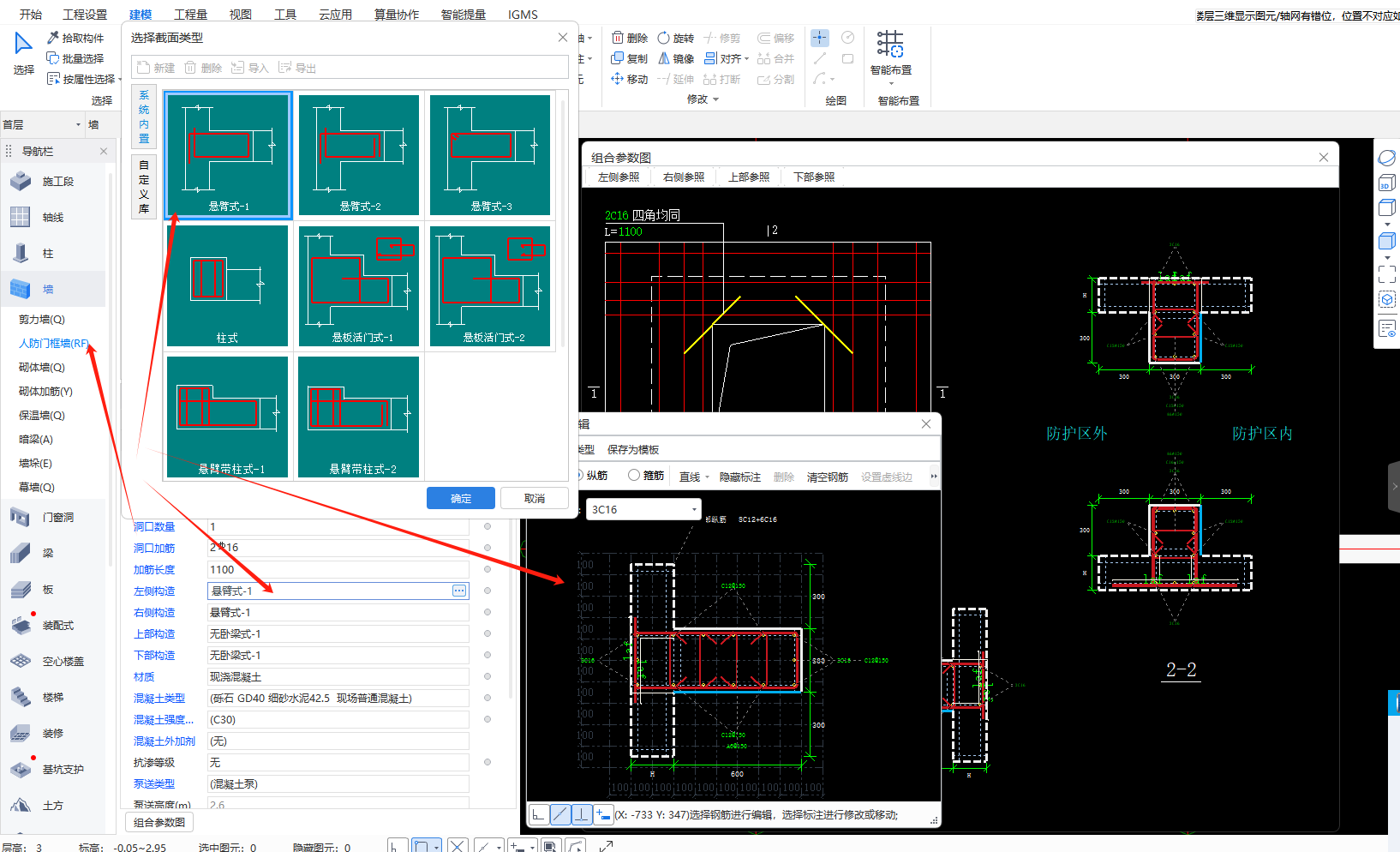1400x852 pixels.
Task: Click the perpendicular snap icon in rebar editor
Action: [581, 814]
